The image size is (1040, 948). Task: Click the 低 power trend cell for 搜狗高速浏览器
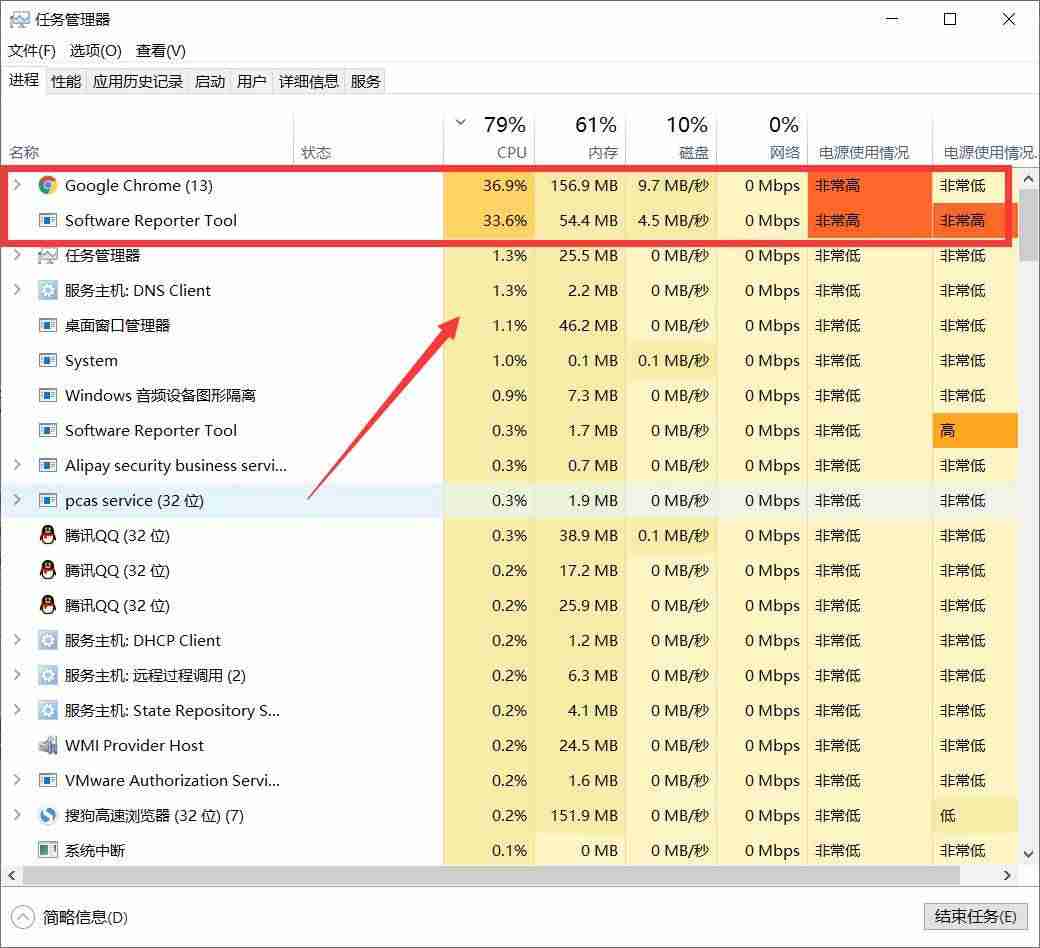(x=975, y=815)
